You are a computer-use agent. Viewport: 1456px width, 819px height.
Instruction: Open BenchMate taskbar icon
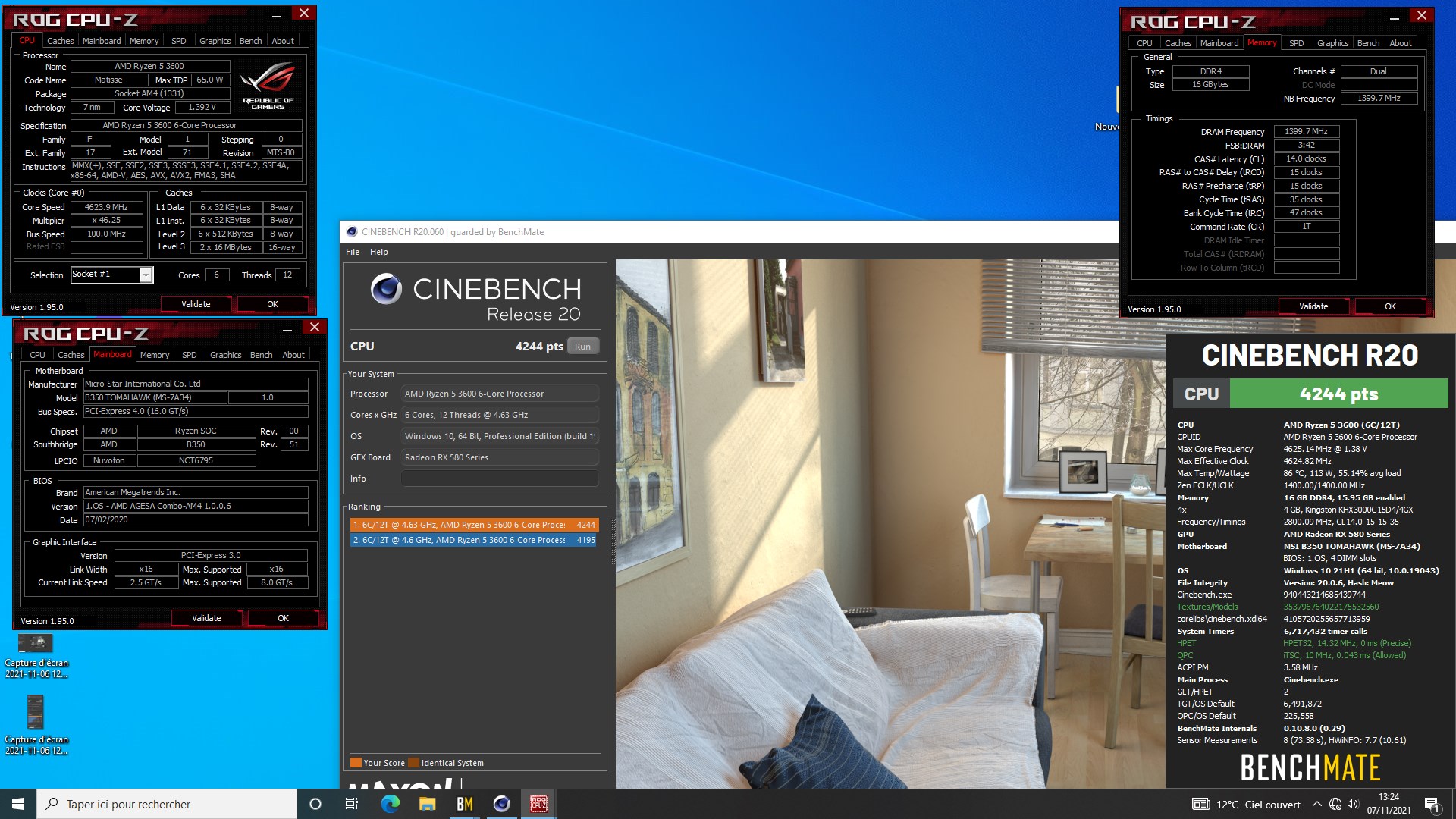click(464, 804)
